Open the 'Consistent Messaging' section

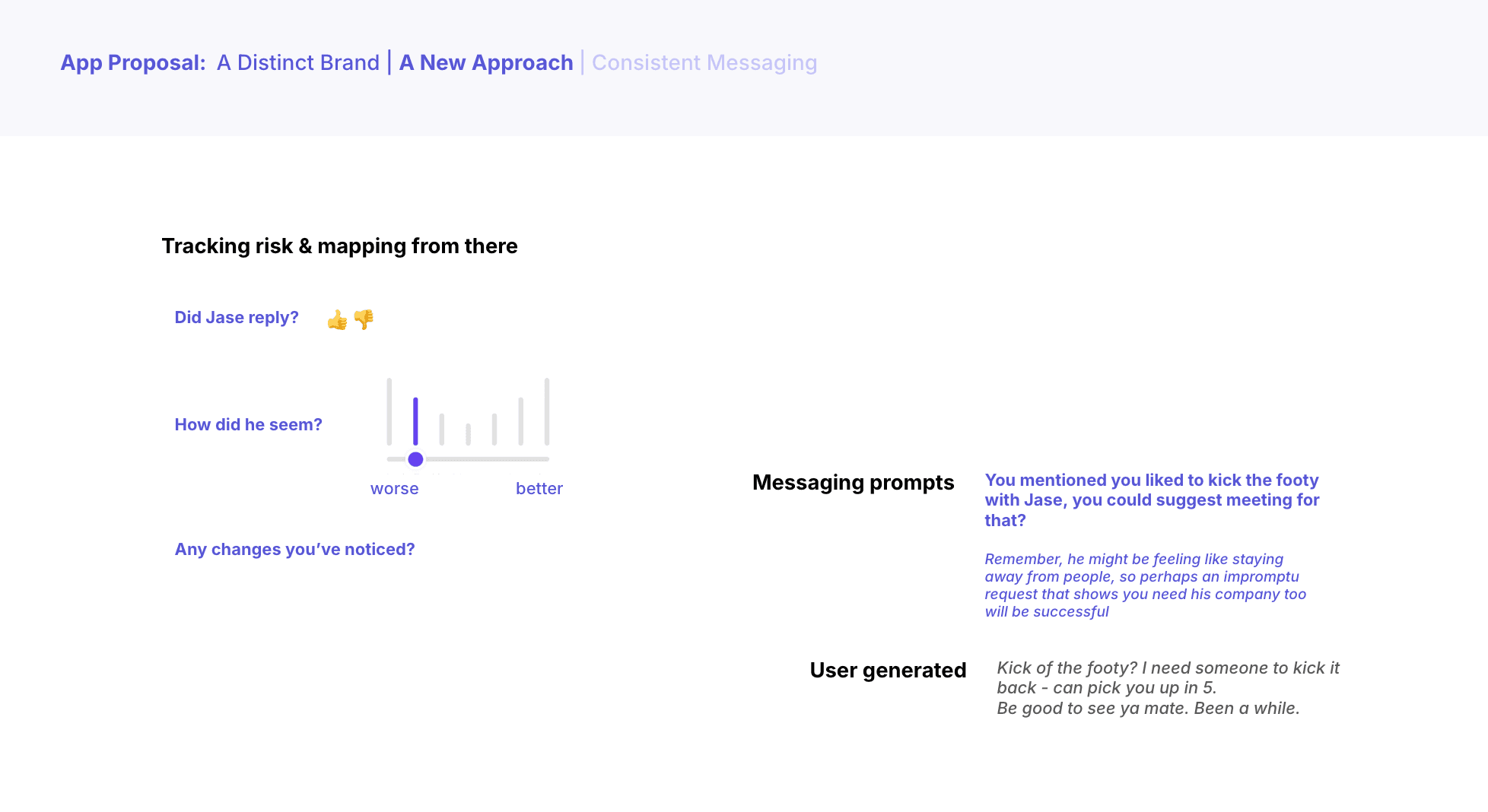click(704, 62)
